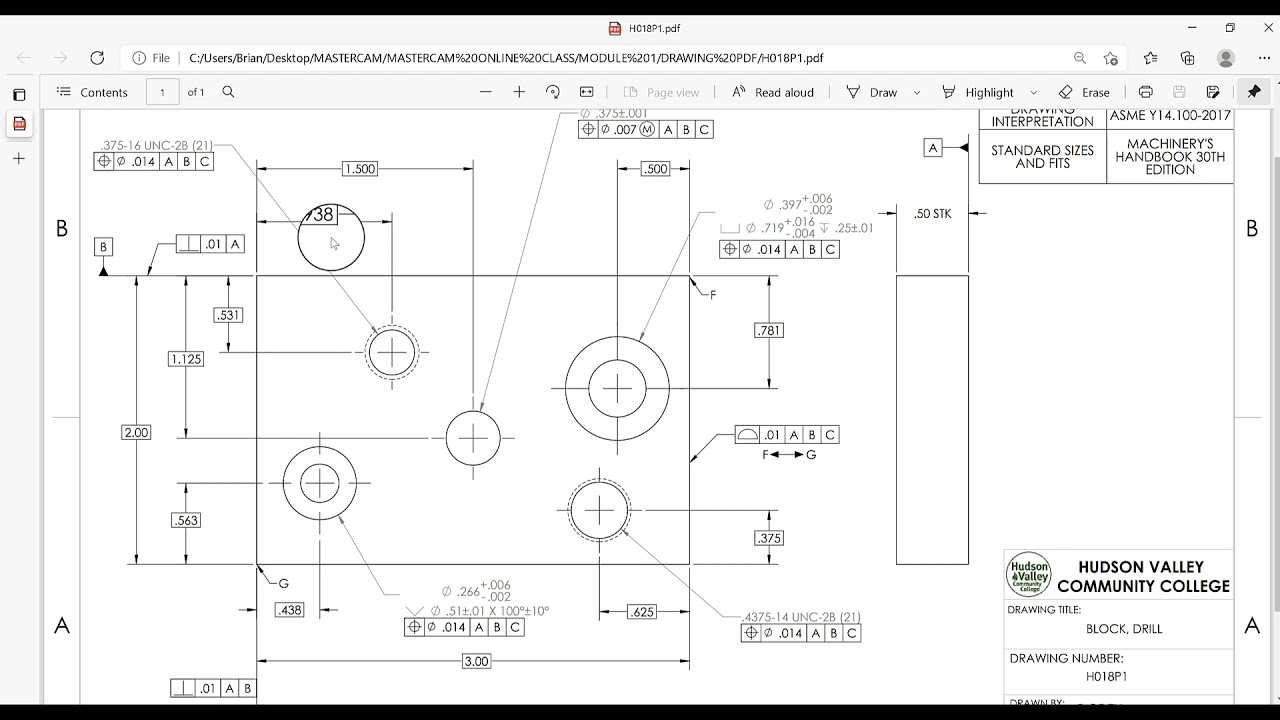The image size is (1280, 720).
Task: Open the Collections panel
Action: pos(1187,58)
